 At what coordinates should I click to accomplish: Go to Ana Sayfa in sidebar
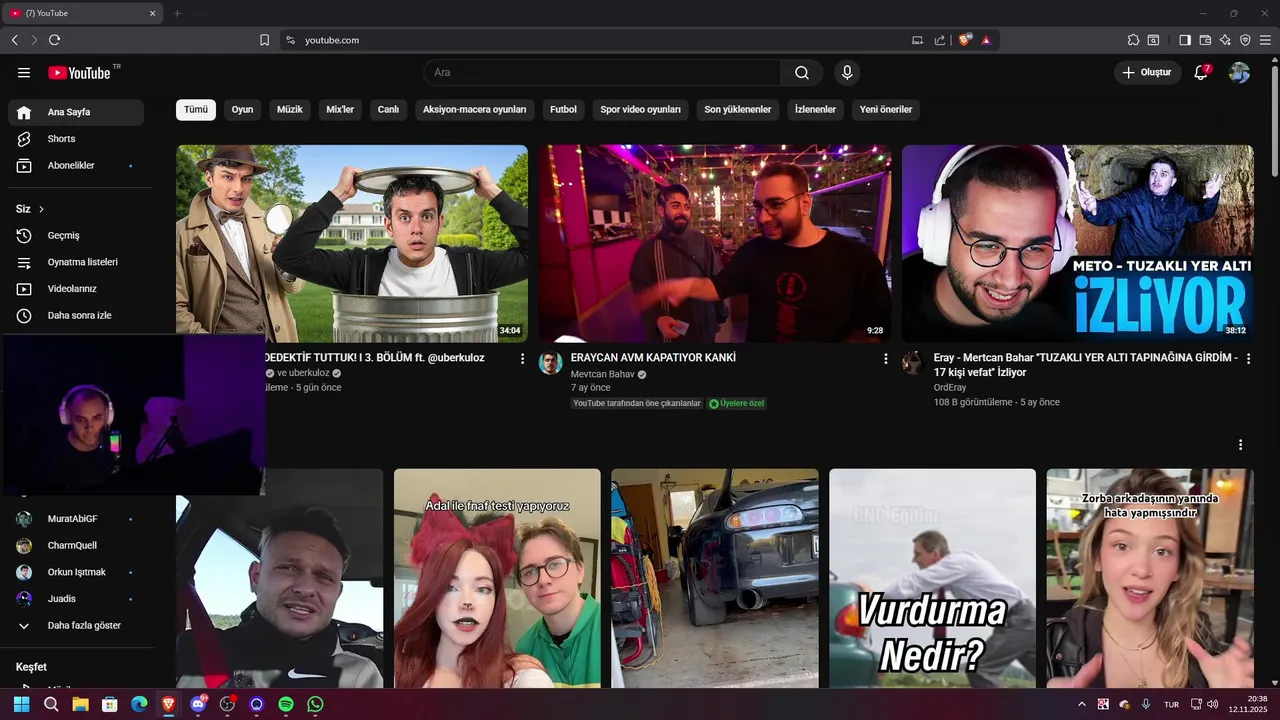[76, 112]
